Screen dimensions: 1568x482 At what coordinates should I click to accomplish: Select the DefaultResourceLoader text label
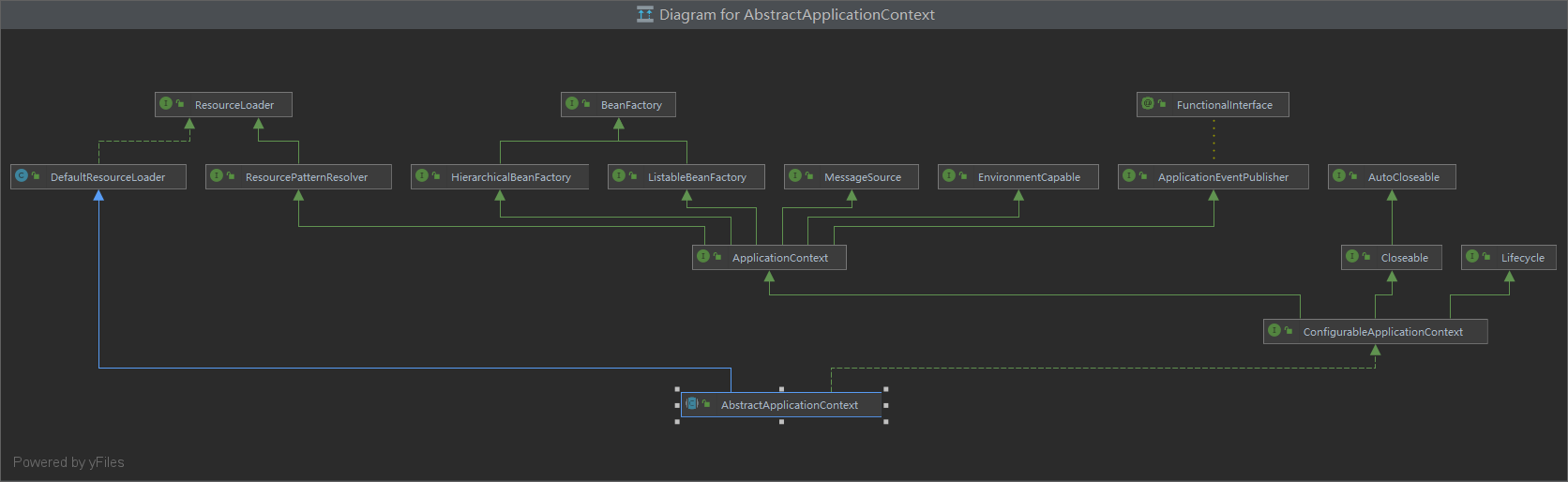click(x=108, y=177)
